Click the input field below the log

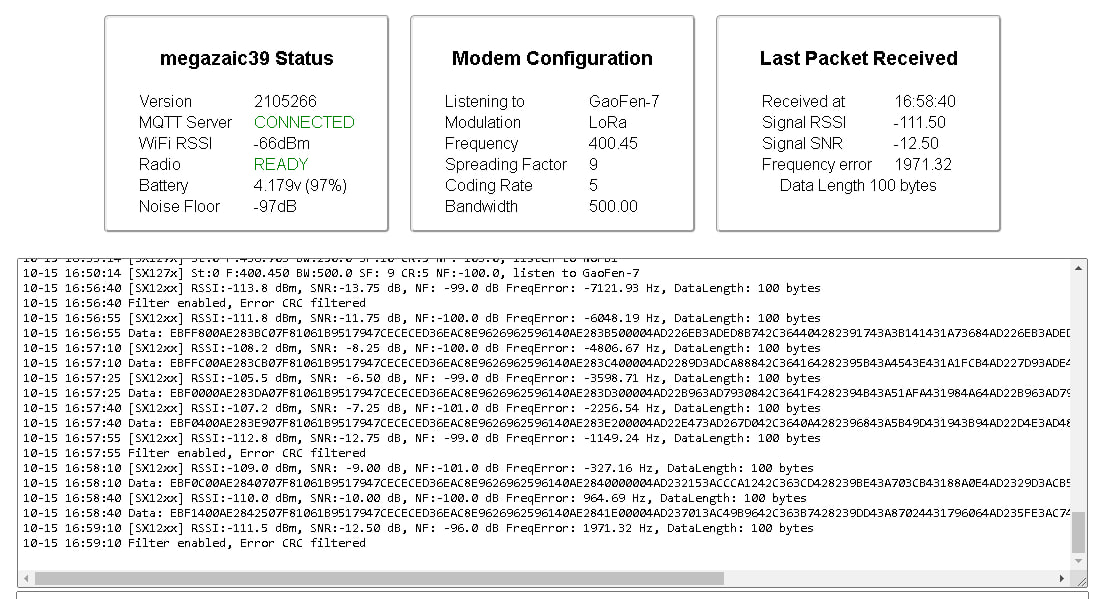click(x=550, y=595)
